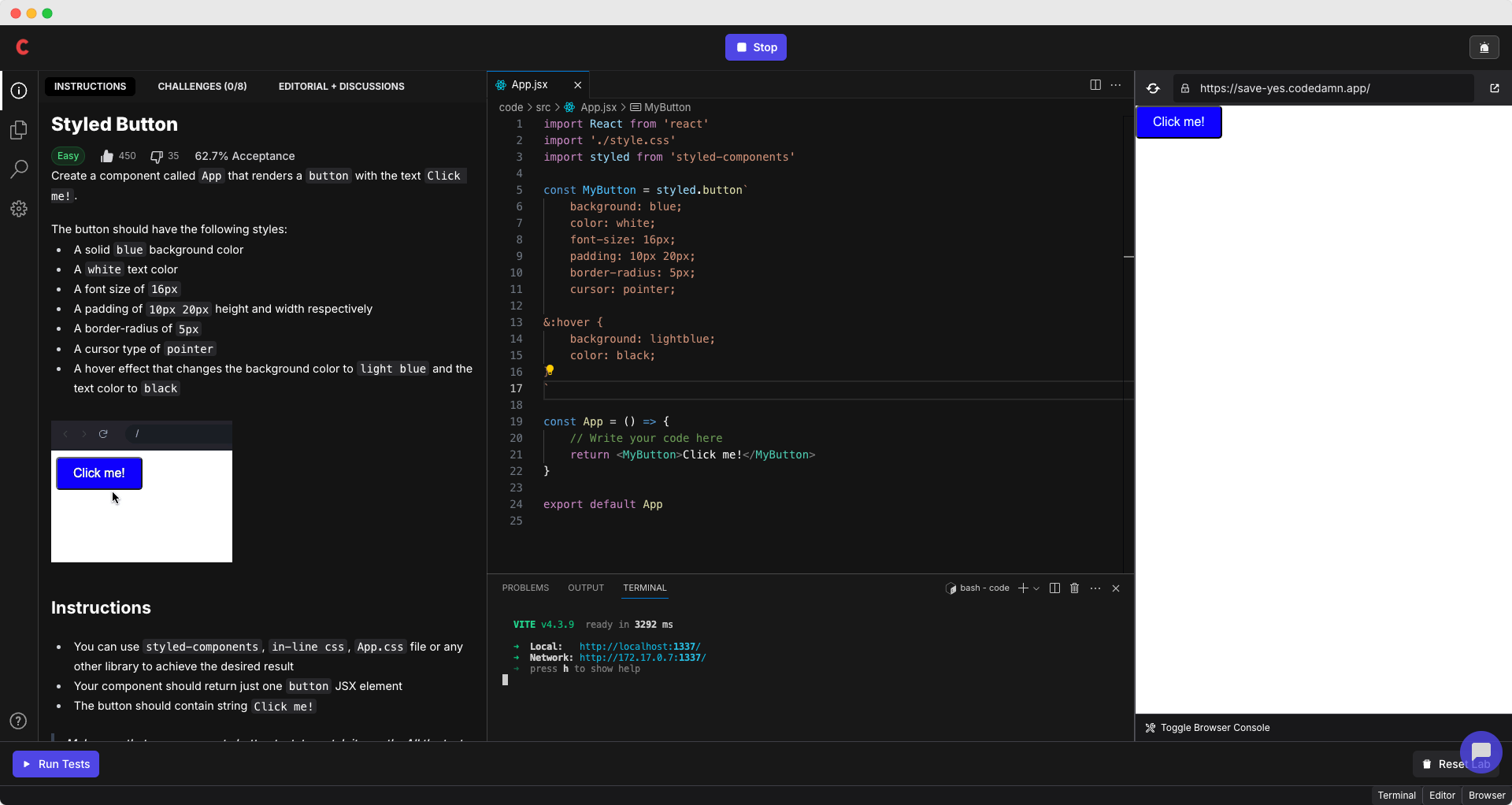The height and width of the screenshot is (805, 1512).
Task: Toggle the Browser panel in status bar
Action: (x=1486, y=796)
